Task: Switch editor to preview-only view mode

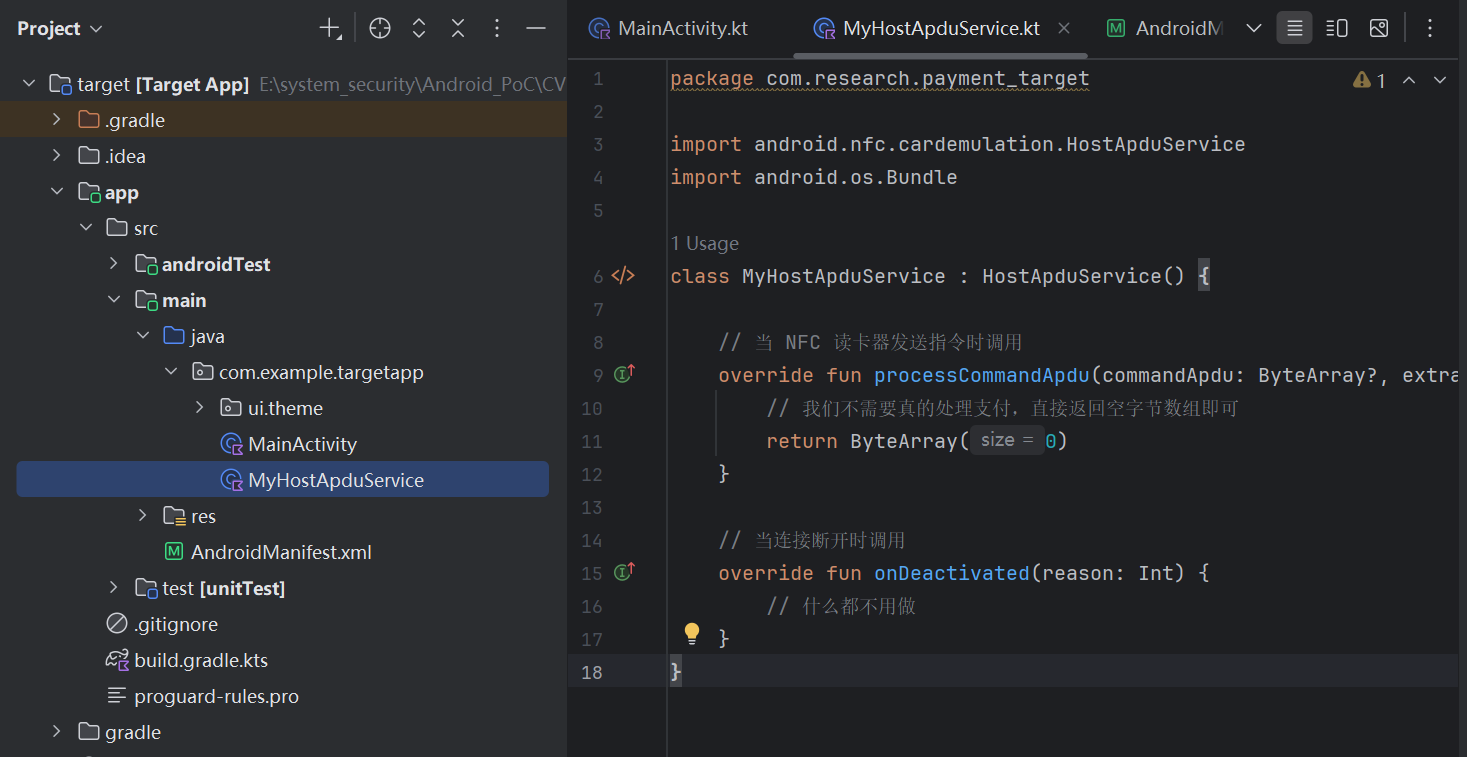Action: [x=1379, y=29]
